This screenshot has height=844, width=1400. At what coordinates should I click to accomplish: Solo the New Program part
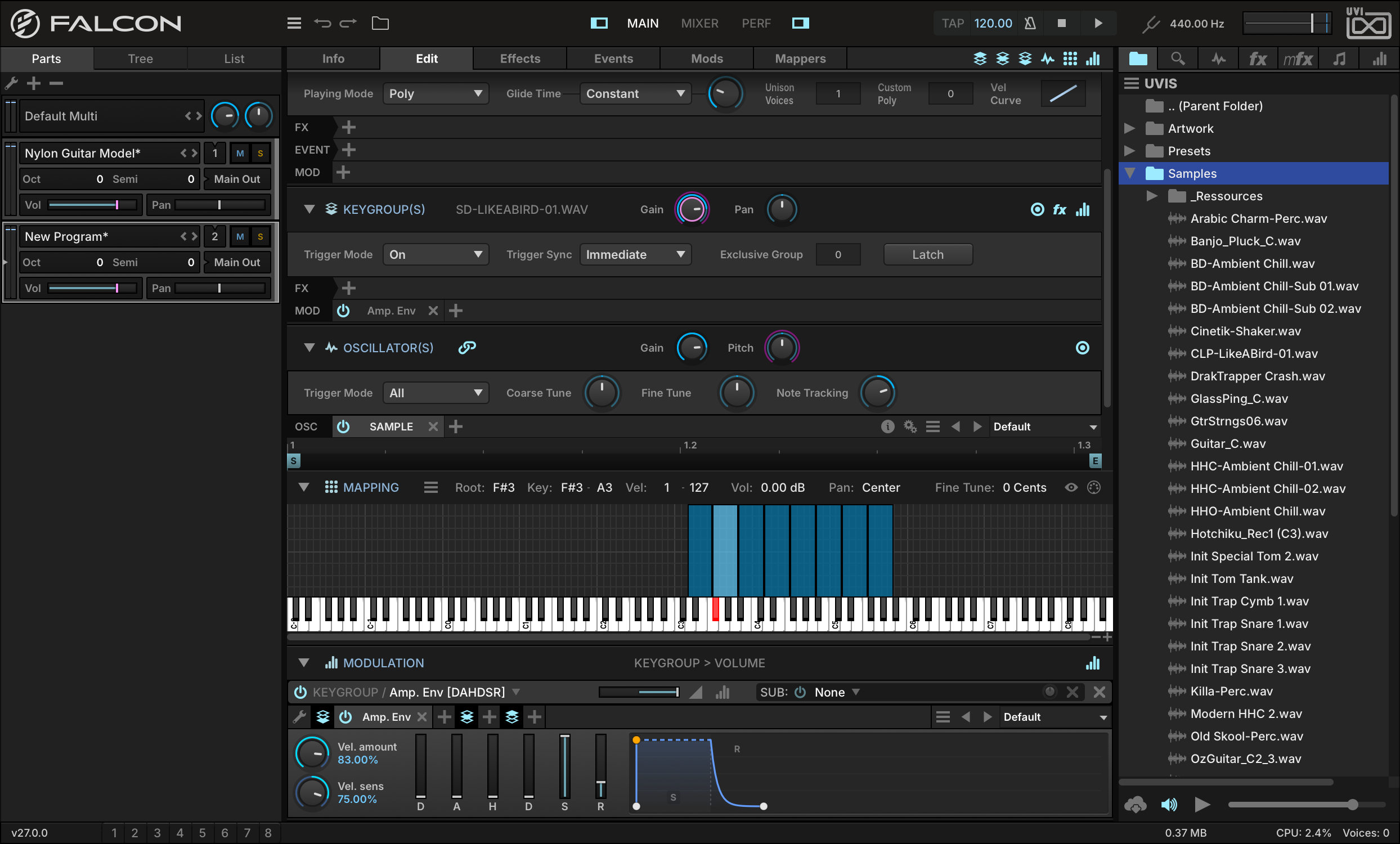tap(260, 237)
